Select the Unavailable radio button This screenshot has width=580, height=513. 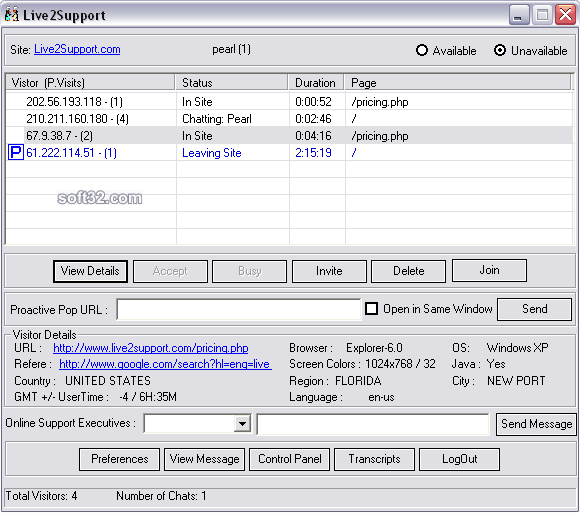500,50
